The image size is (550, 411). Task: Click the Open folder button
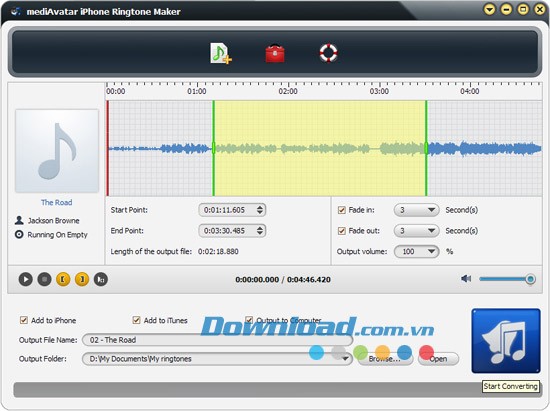[x=438, y=359]
